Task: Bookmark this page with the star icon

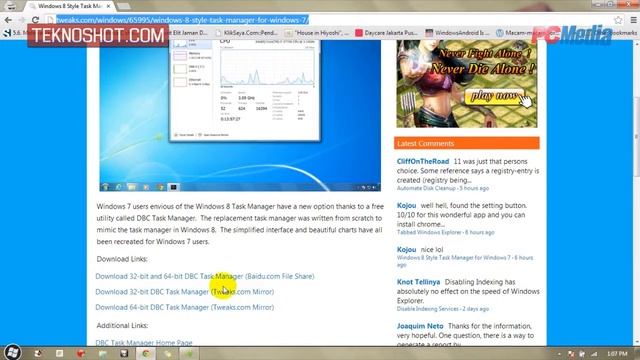Action: click(618, 20)
